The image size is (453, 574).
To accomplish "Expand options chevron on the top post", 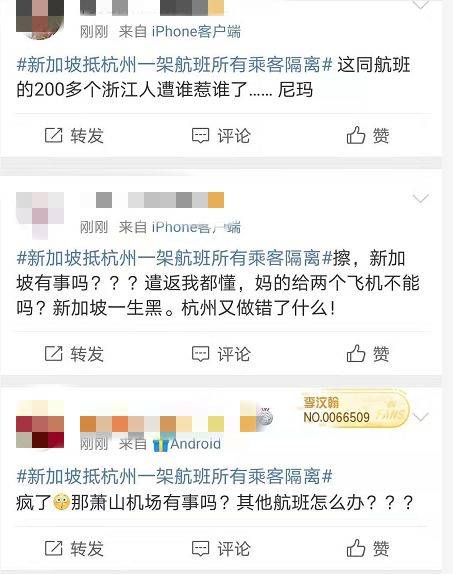I will pyautogui.click(x=420, y=4).
